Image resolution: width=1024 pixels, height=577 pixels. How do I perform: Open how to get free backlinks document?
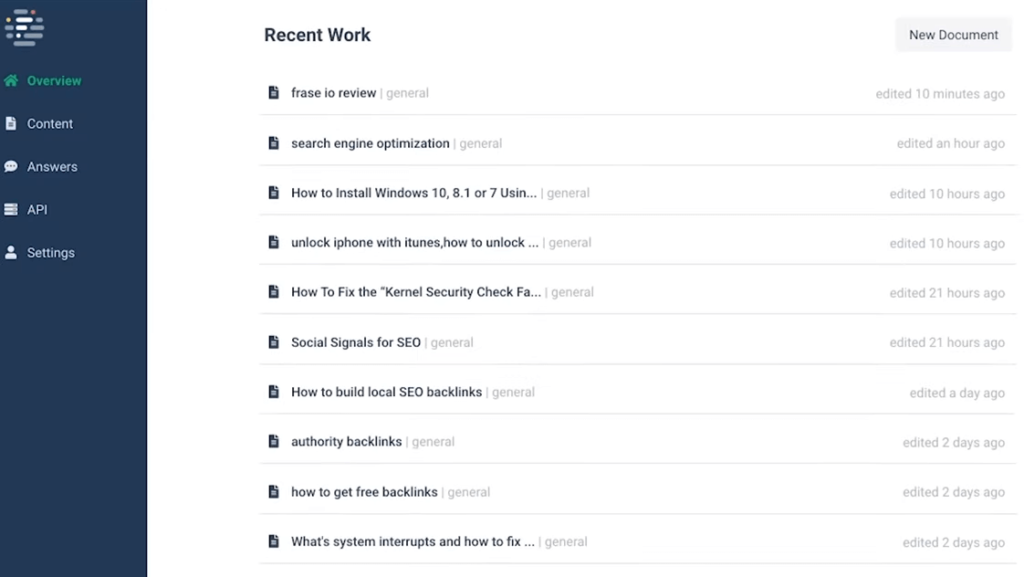click(x=364, y=491)
